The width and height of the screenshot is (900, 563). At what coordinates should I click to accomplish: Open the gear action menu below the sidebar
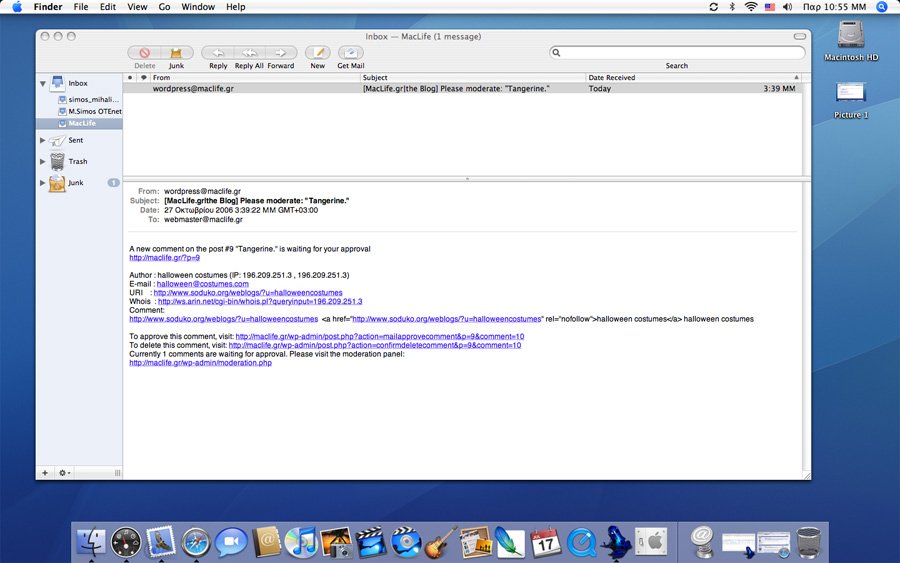pyautogui.click(x=64, y=472)
